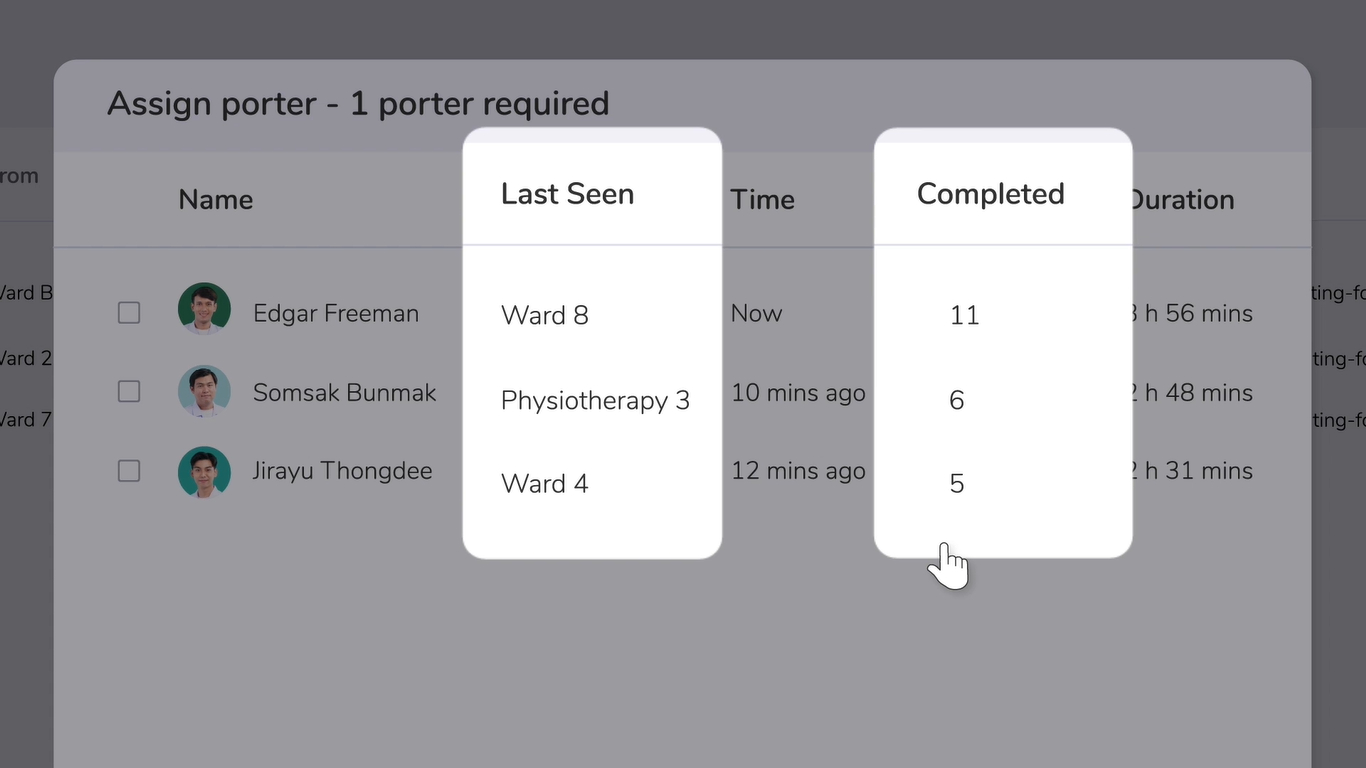Click the completed count of 11
This screenshot has height=768, width=1366.
coord(964,316)
